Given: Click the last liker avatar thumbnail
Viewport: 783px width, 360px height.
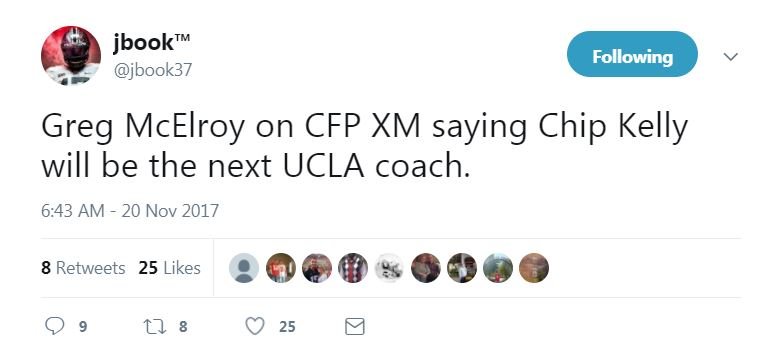Looking at the screenshot, I should [534, 268].
